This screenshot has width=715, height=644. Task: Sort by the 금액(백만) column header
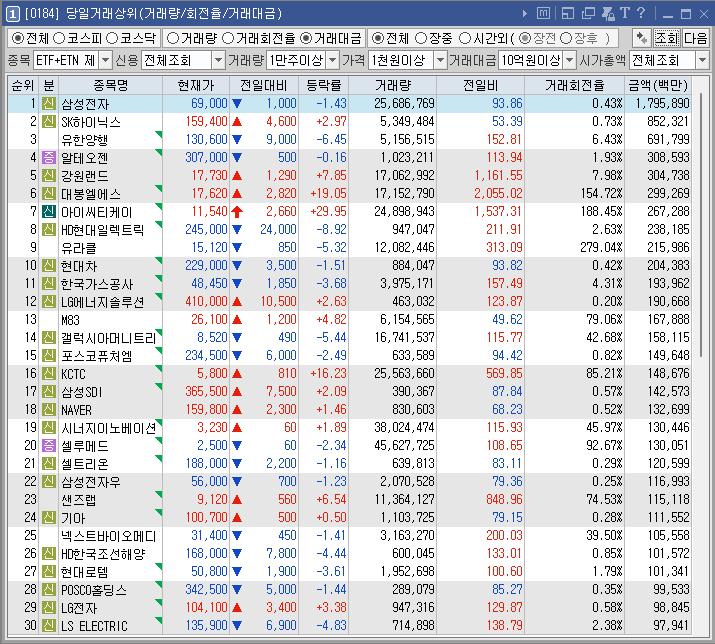coord(658,85)
